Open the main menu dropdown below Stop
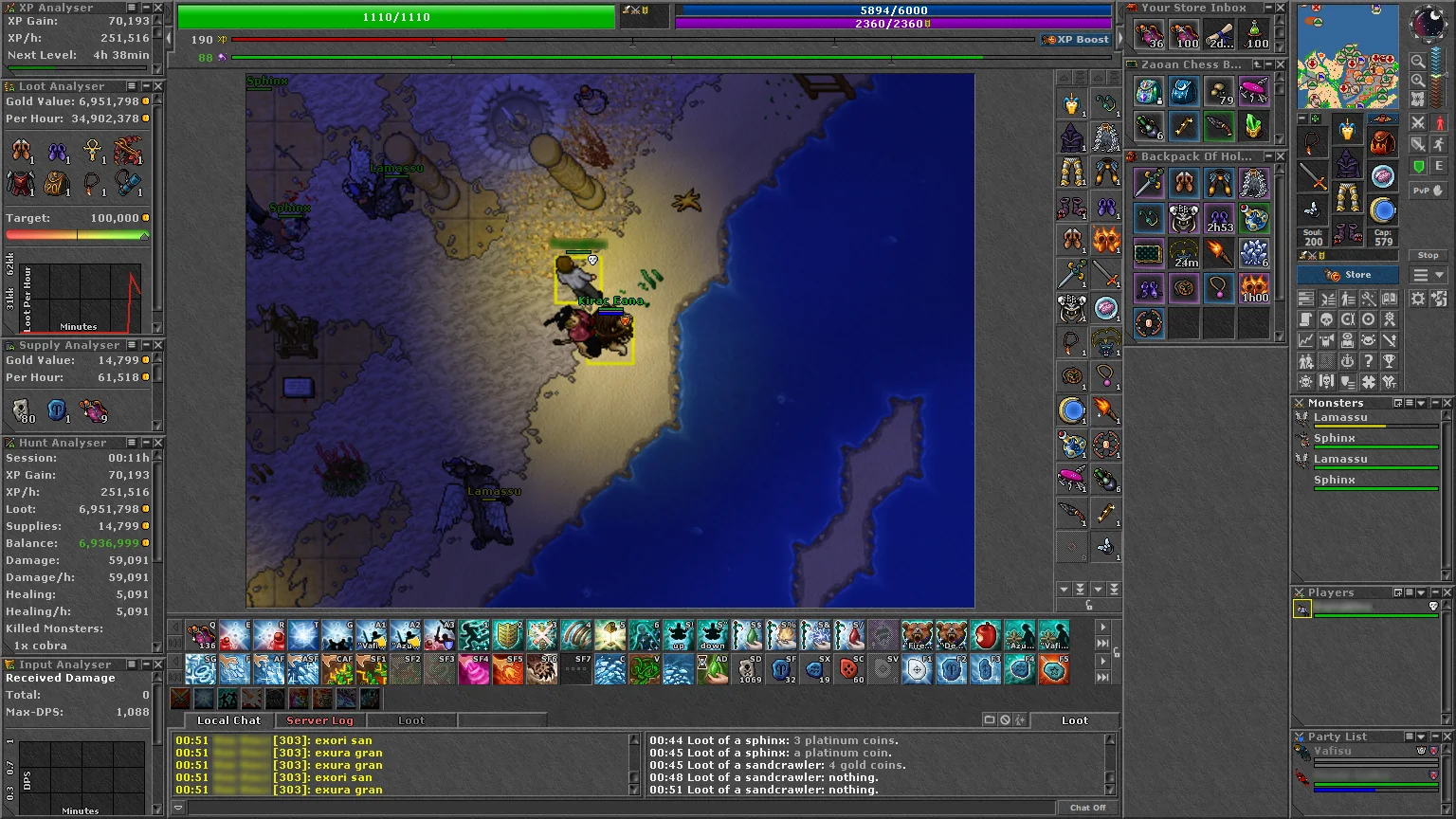This screenshot has height=819, width=1456. (1428, 275)
